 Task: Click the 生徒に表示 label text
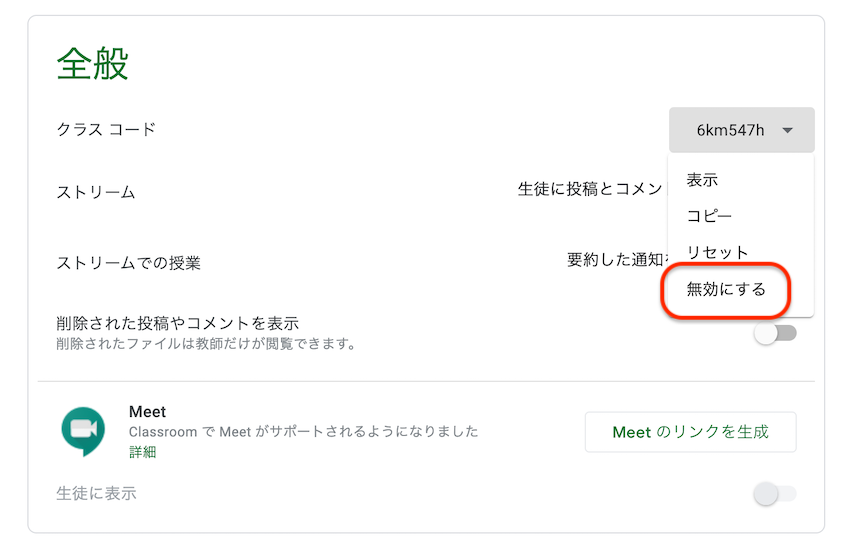pyautogui.click(x=96, y=493)
